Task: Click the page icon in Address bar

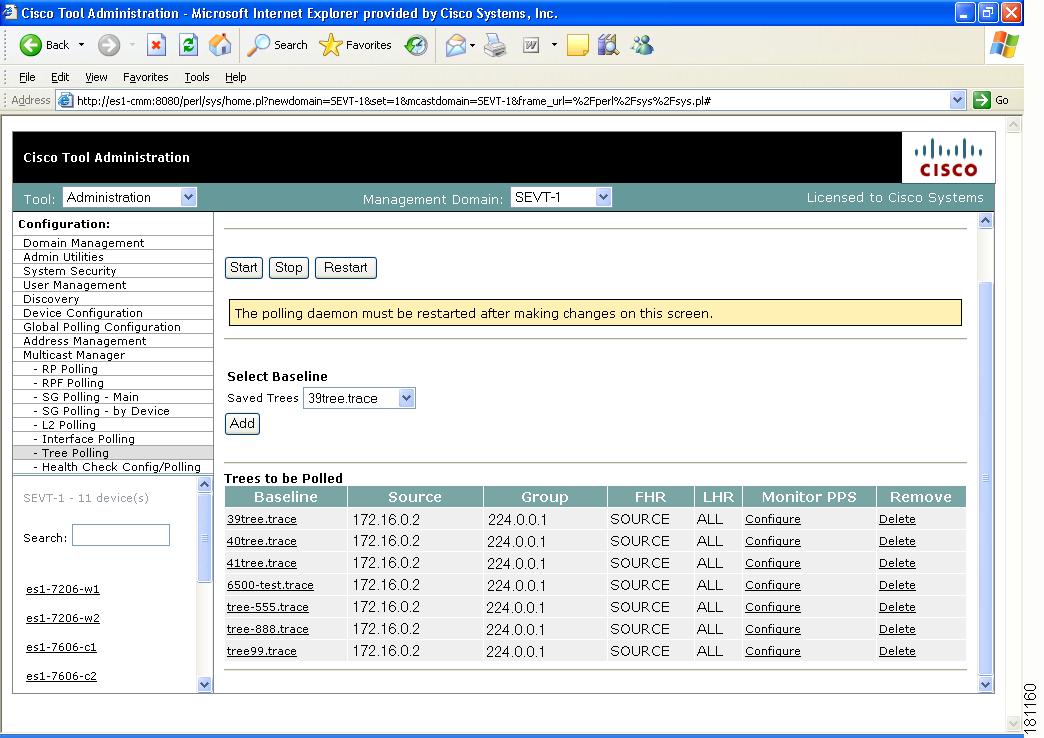Action: (65, 101)
